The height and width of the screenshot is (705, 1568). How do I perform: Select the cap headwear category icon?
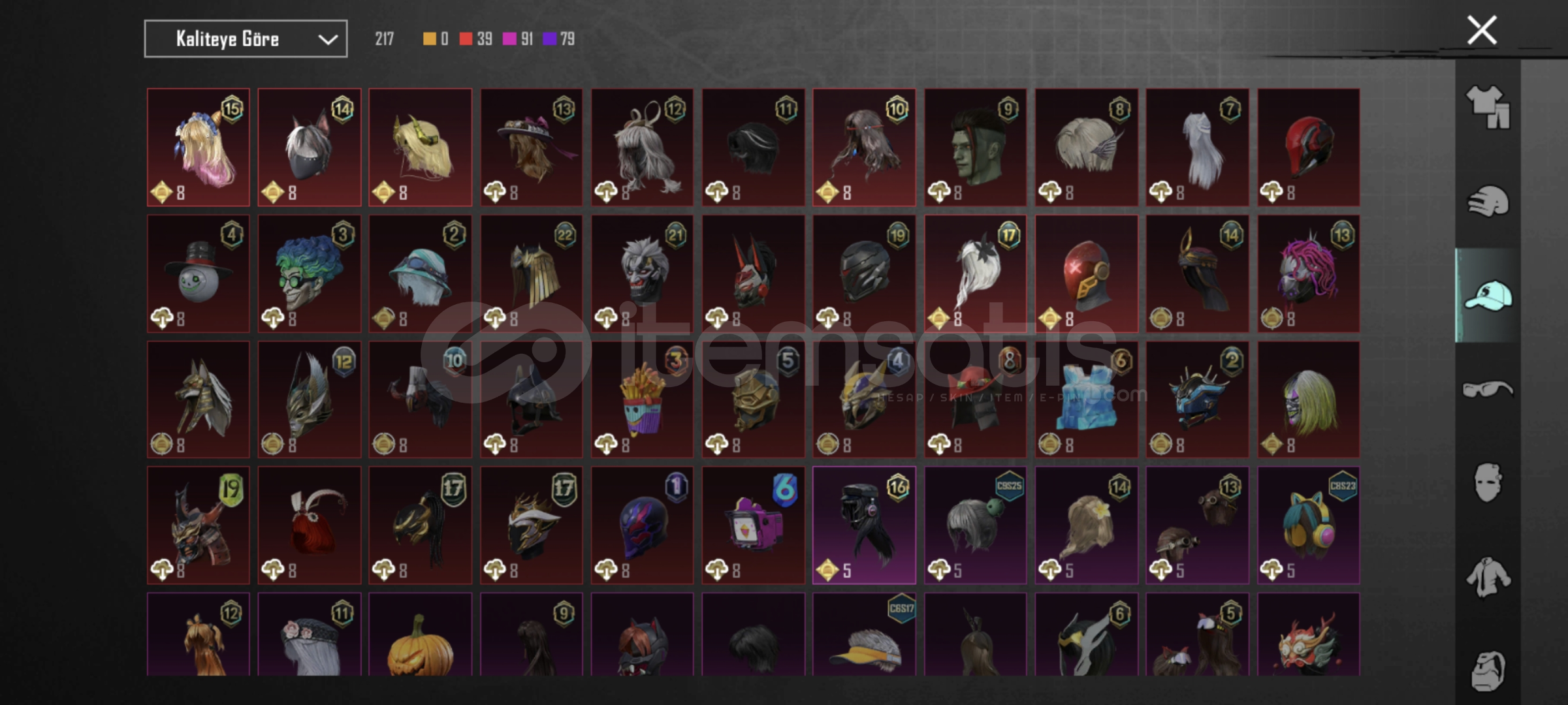coord(1488,295)
